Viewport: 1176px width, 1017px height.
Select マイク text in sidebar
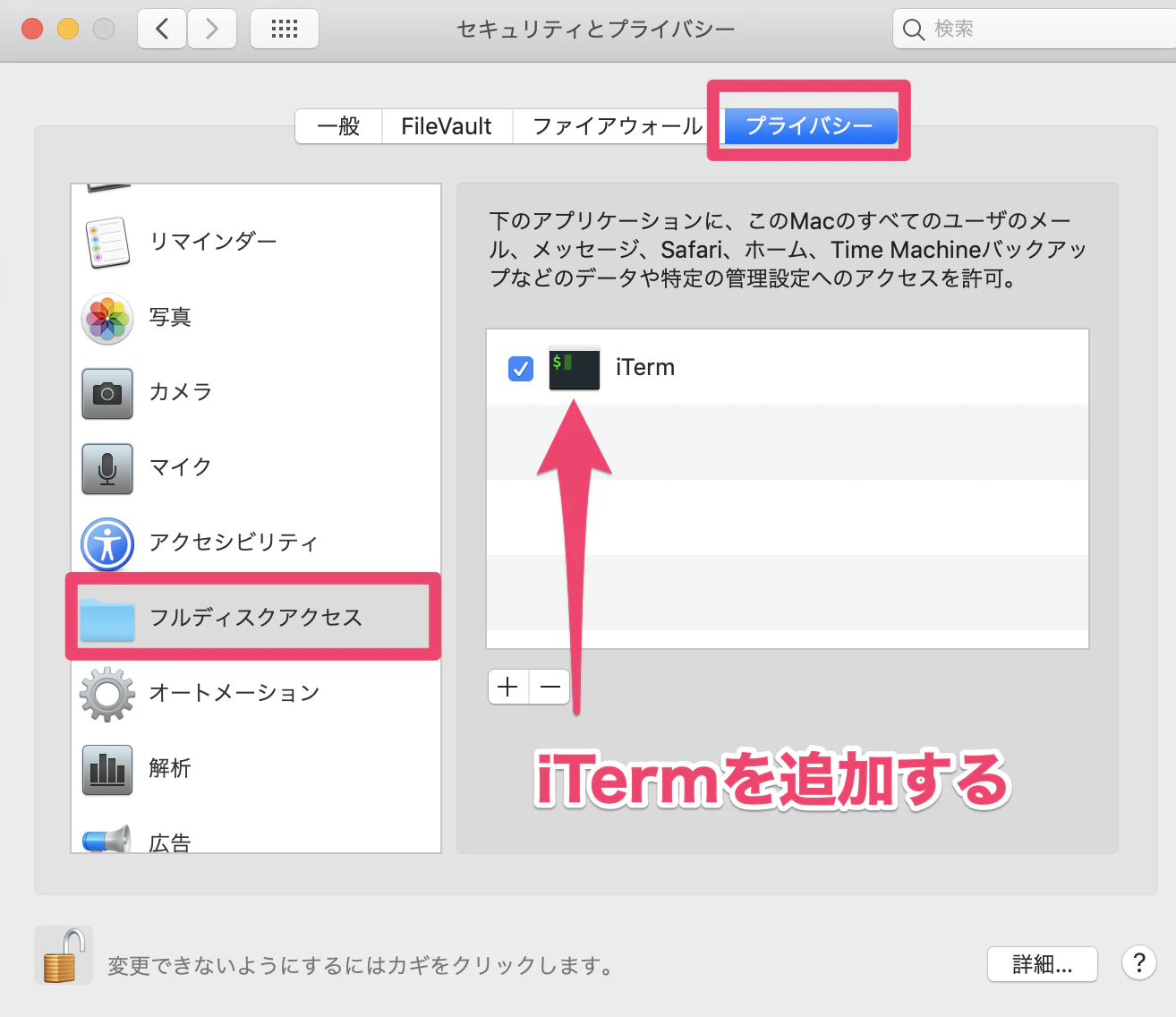click(x=181, y=467)
